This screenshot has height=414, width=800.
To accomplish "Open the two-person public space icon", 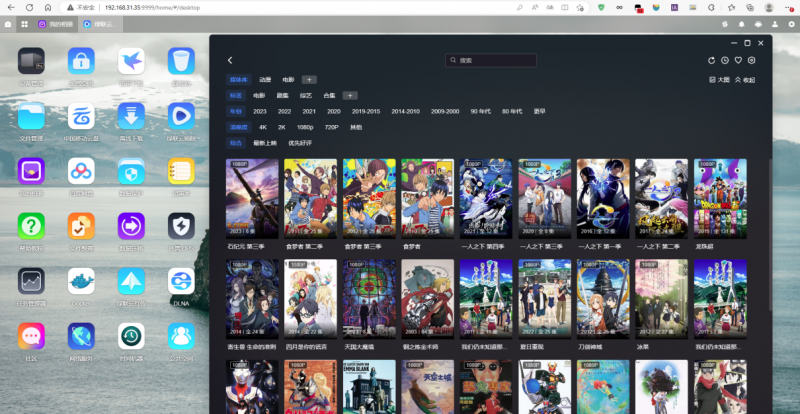I will tap(181, 336).
